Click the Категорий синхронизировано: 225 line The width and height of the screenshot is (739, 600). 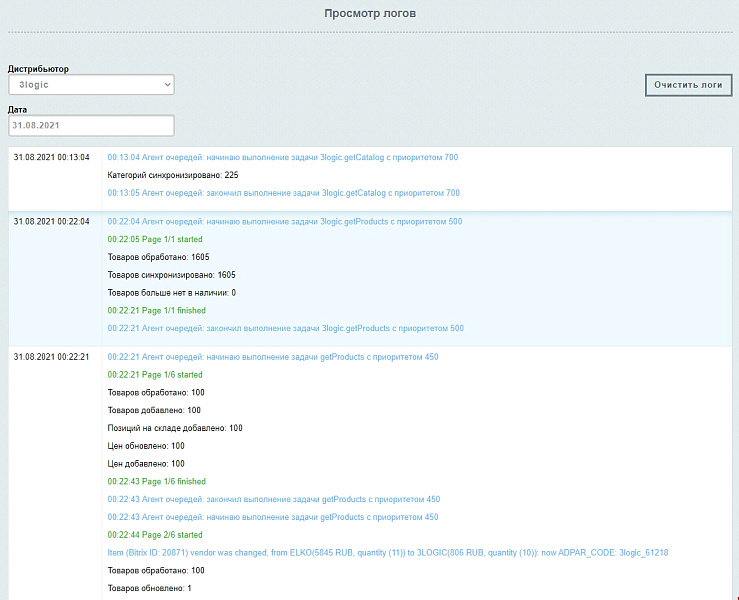172,175
